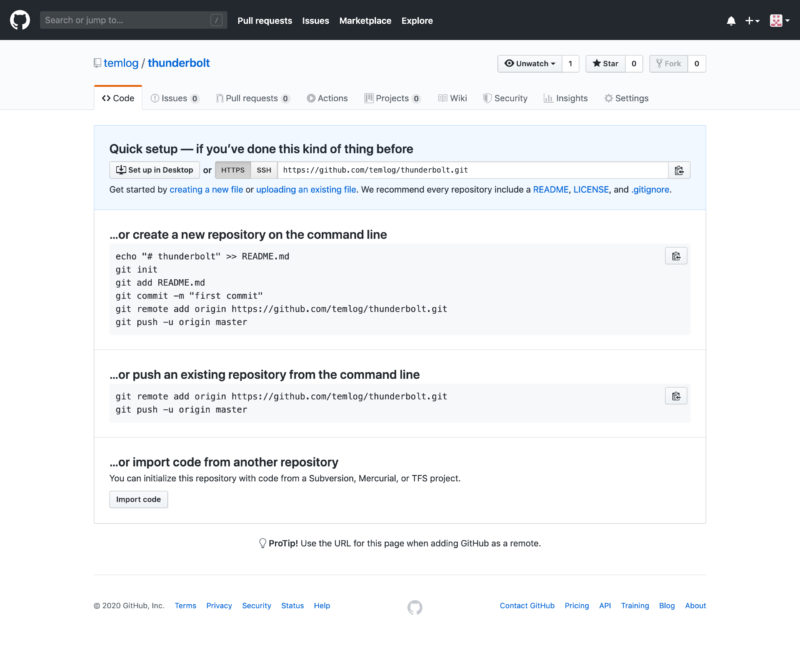Open Training in the footer
800x647 pixels.
coord(635,606)
